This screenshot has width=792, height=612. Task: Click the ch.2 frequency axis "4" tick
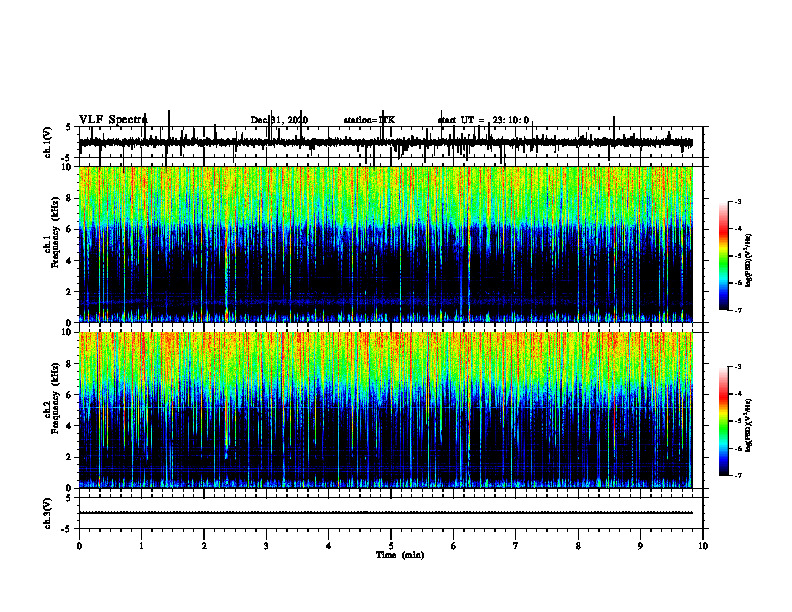[70, 426]
